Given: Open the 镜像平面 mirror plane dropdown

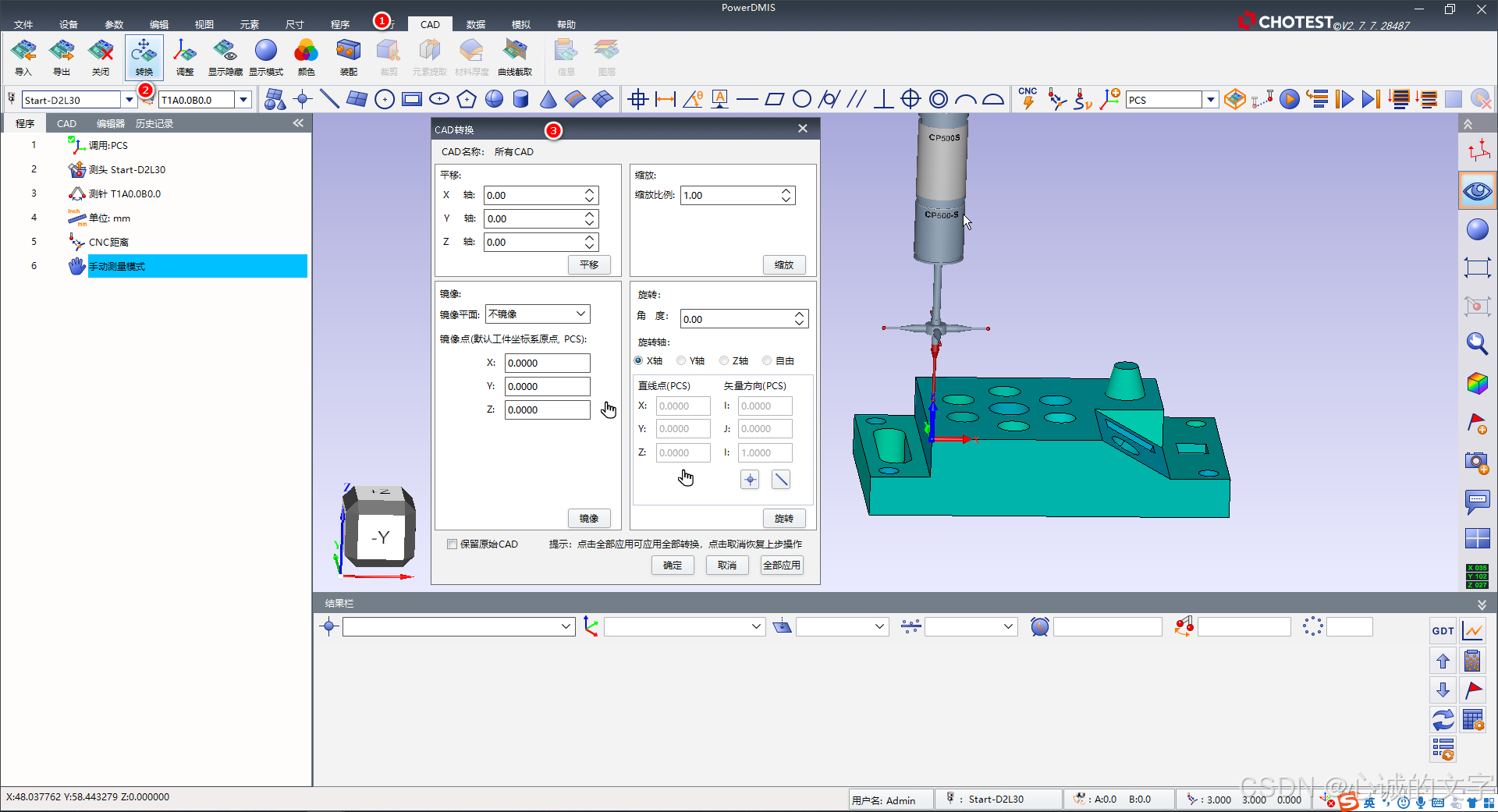Looking at the screenshot, I should 538,314.
